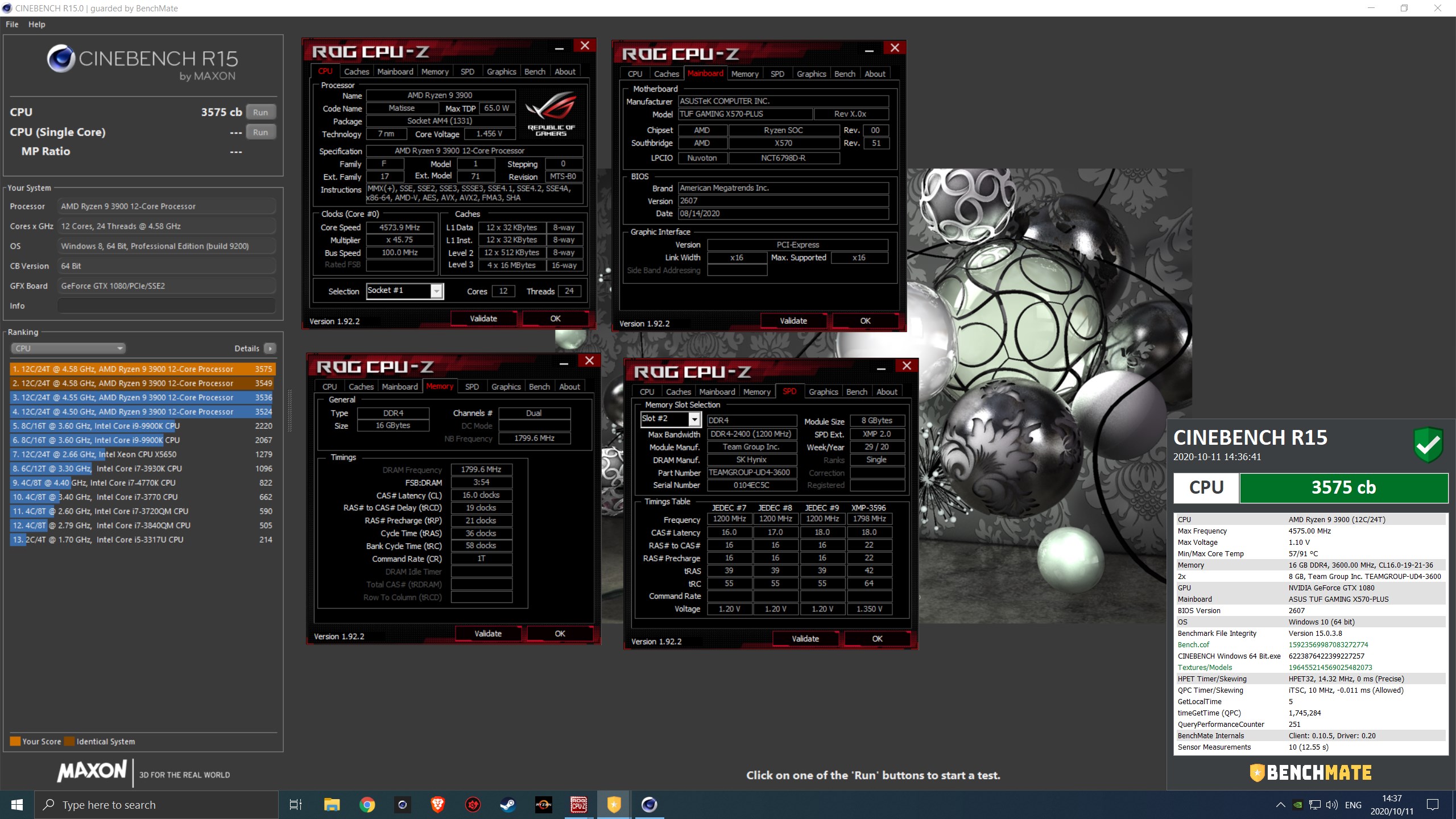Viewport: 1456px width, 819px height.
Task: Open the Brave browser taskbar icon
Action: click(x=437, y=804)
